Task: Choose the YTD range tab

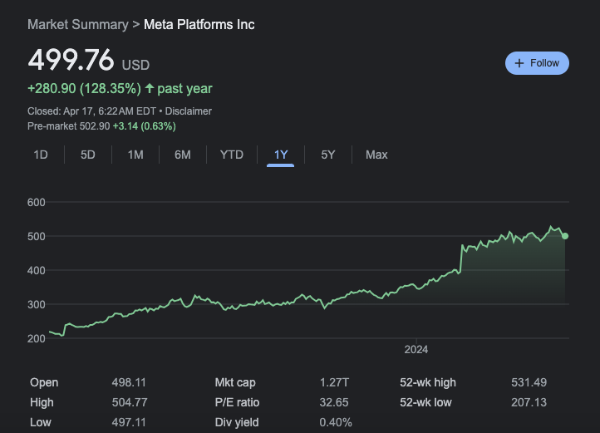Action: click(232, 155)
